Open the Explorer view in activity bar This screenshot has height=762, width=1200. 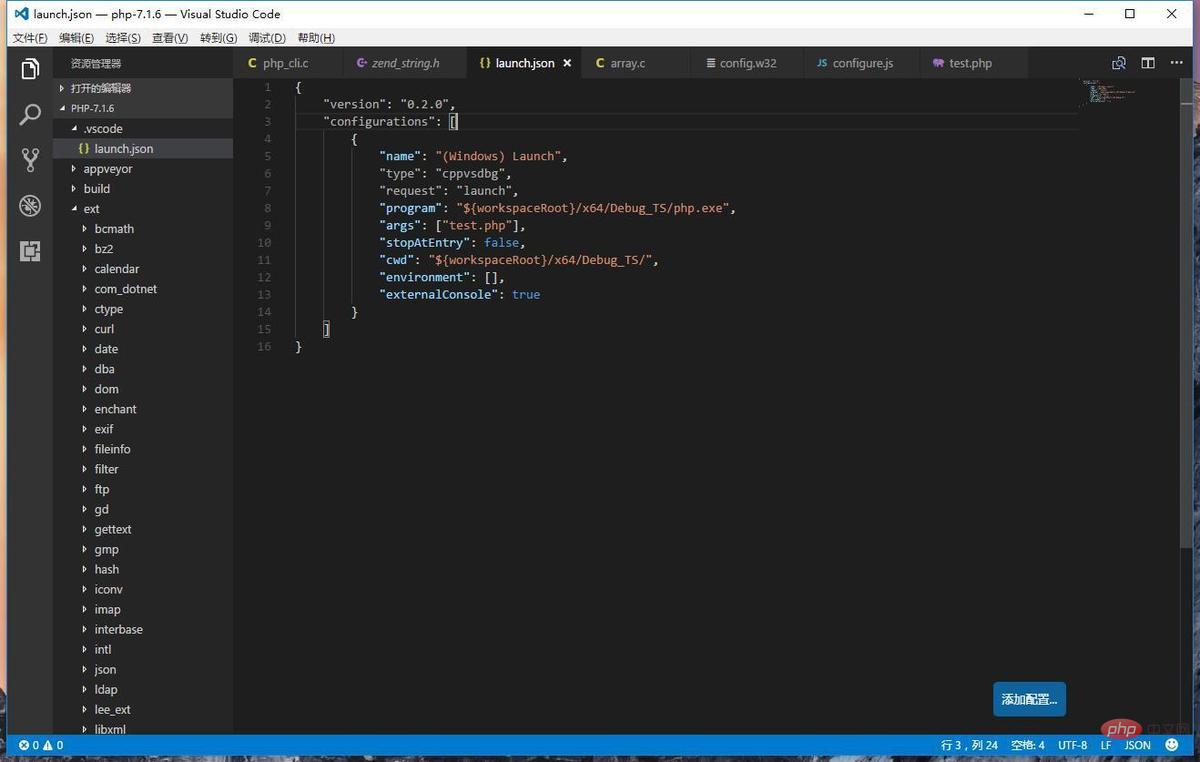[x=30, y=69]
